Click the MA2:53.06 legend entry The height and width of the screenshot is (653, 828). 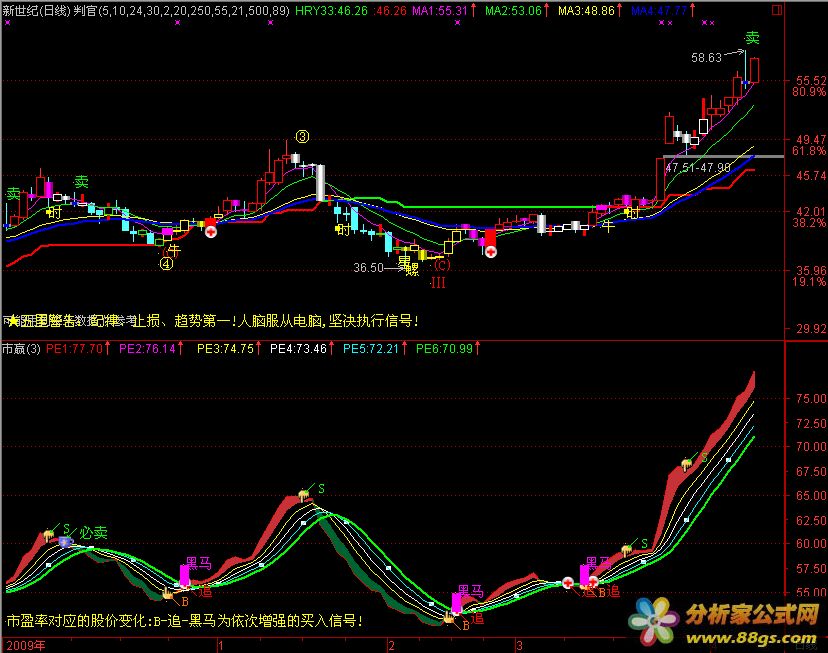click(x=513, y=11)
